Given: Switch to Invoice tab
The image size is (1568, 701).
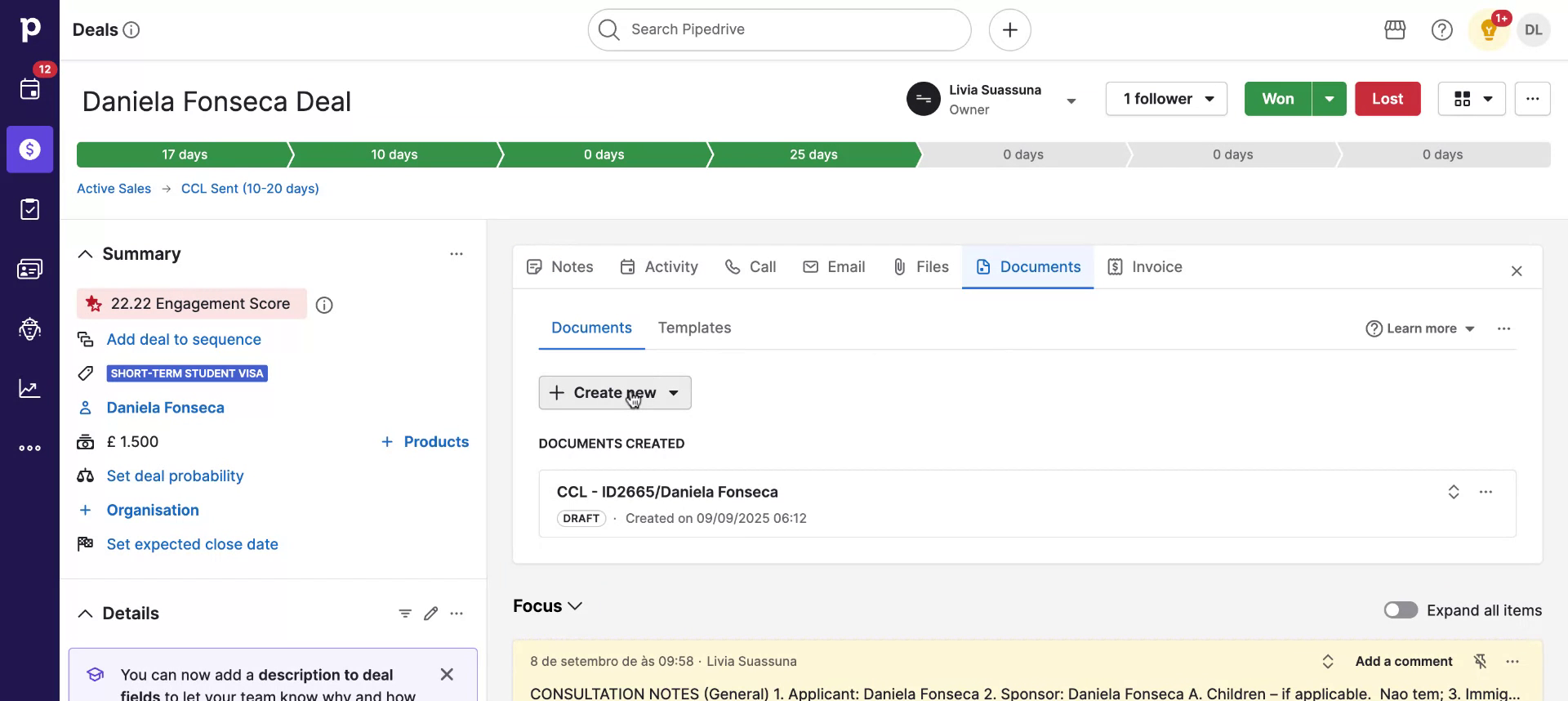Looking at the screenshot, I should tap(1145, 267).
